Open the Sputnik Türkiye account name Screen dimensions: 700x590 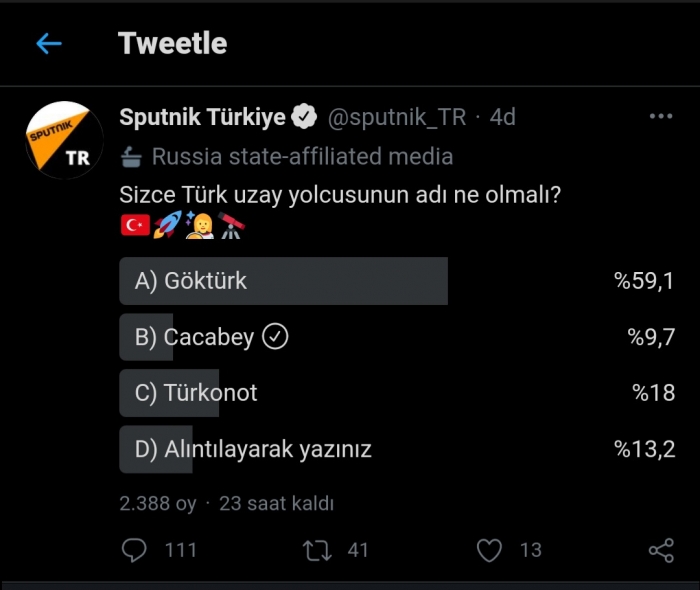pos(203,117)
